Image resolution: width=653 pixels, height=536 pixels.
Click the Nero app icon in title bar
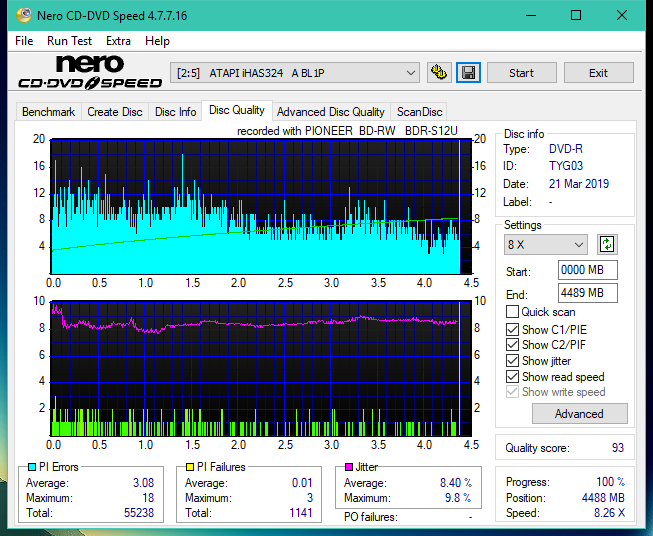[24, 15]
